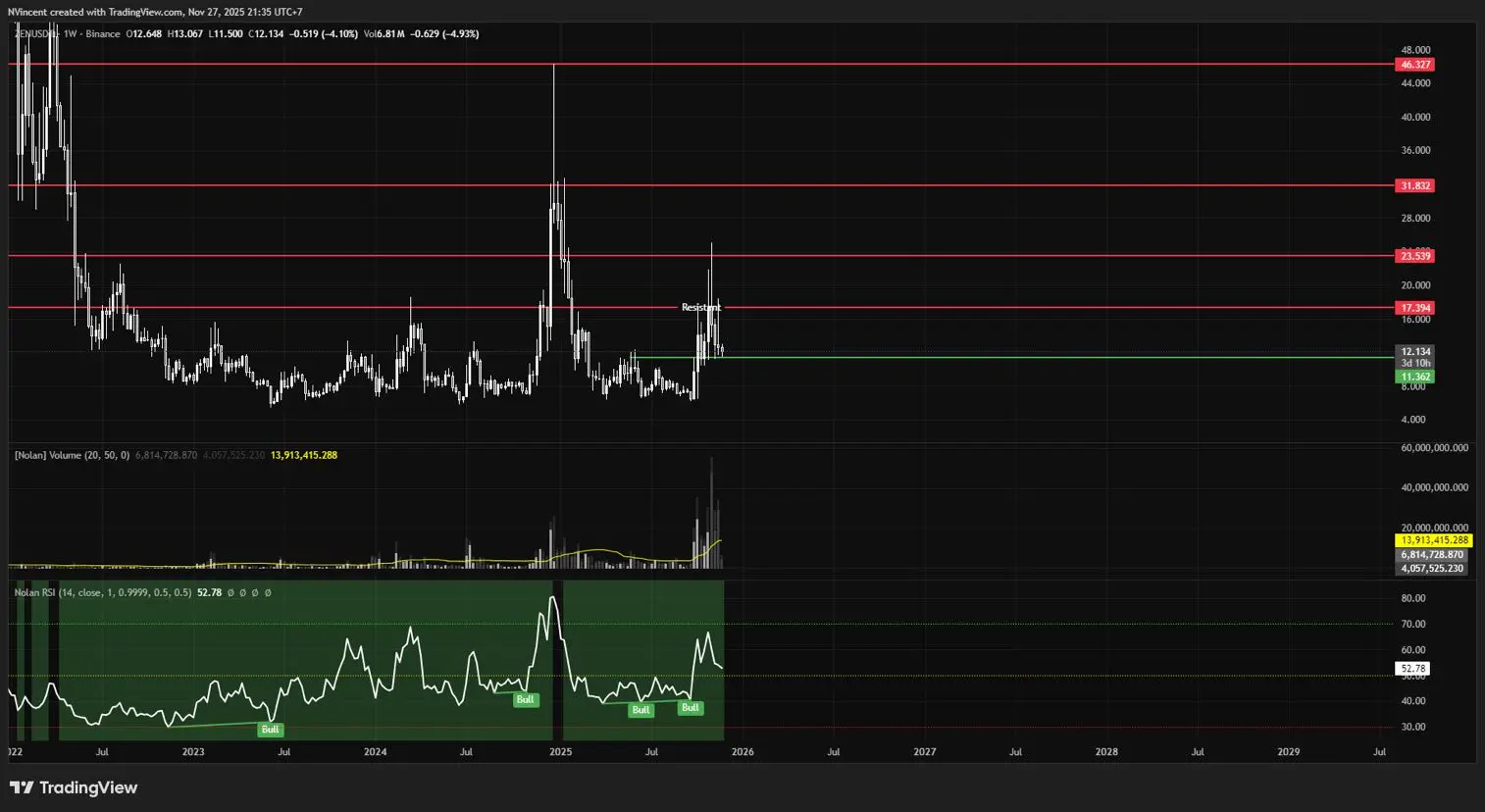Image resolution: width=1485 pixels, height=812 pixels.
Task: Click the 52.78 value in RSI legend
Action: pyautogui.click(x=209, y=592)
